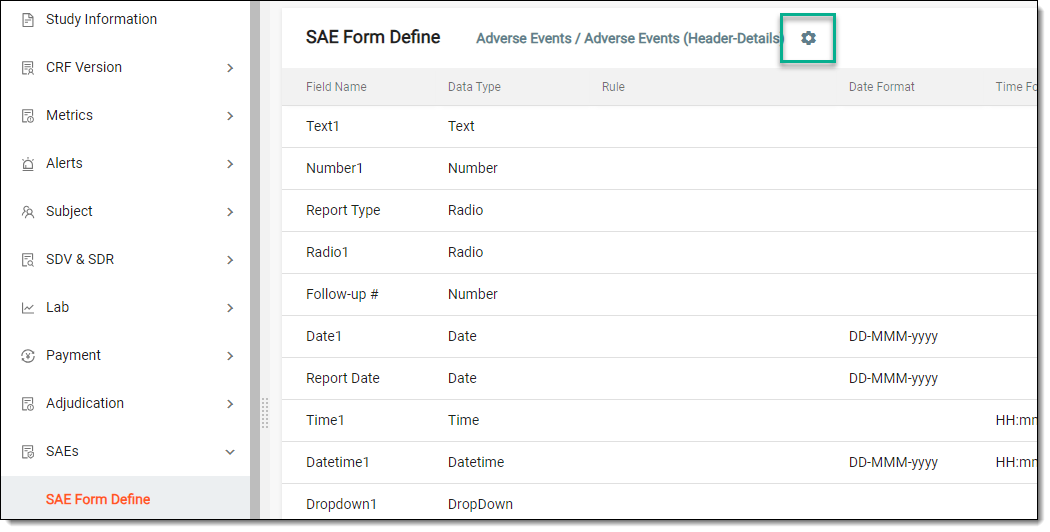Open the CRF Version menu label
1050x532 pixels.
[x=84, y=67]
